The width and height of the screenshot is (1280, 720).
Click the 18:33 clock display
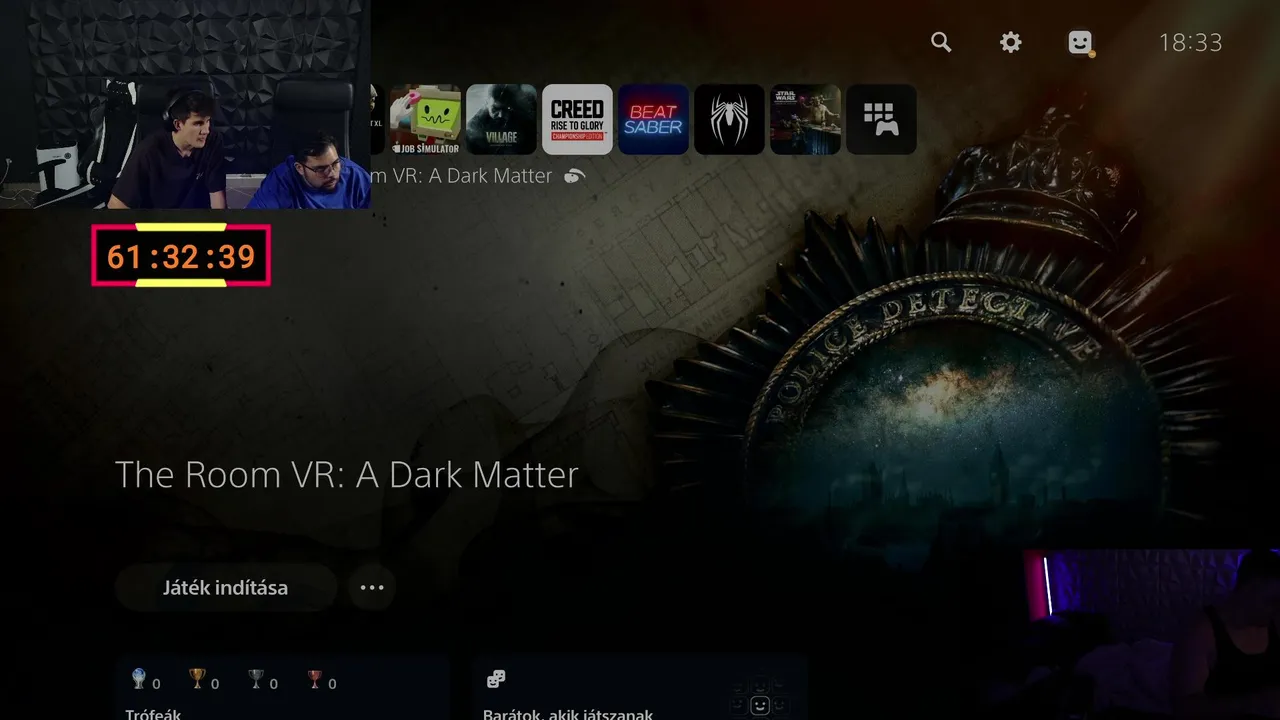[1190, 42]
